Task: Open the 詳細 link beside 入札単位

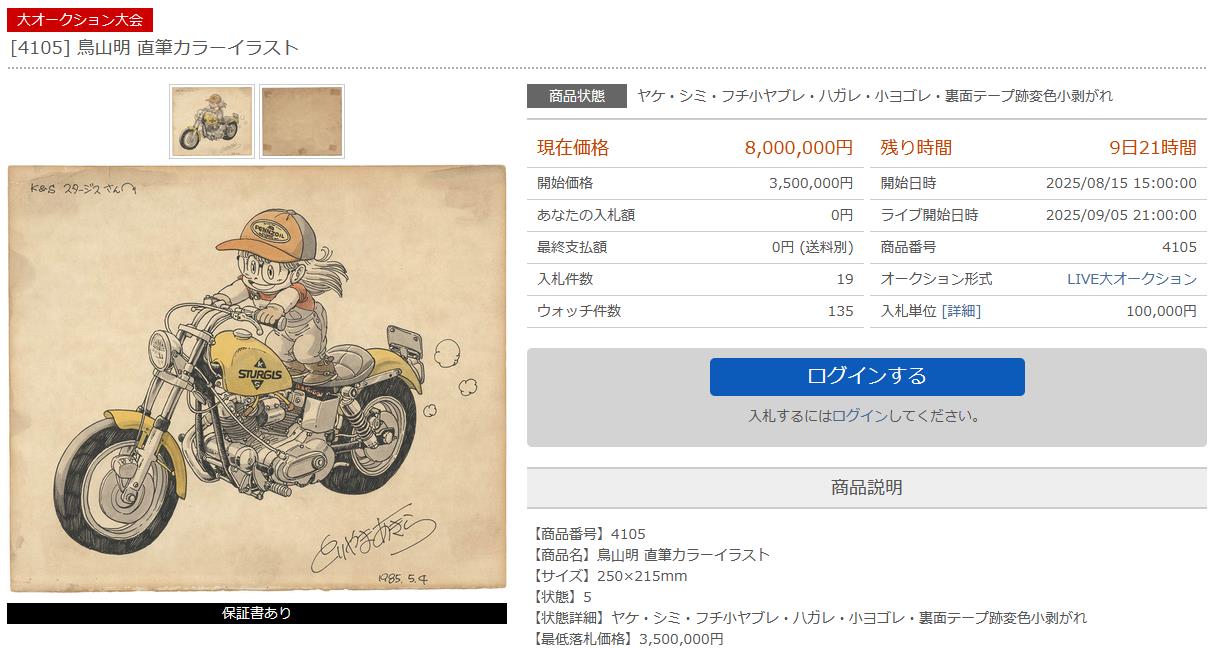Action: click(x=961, y=311)
